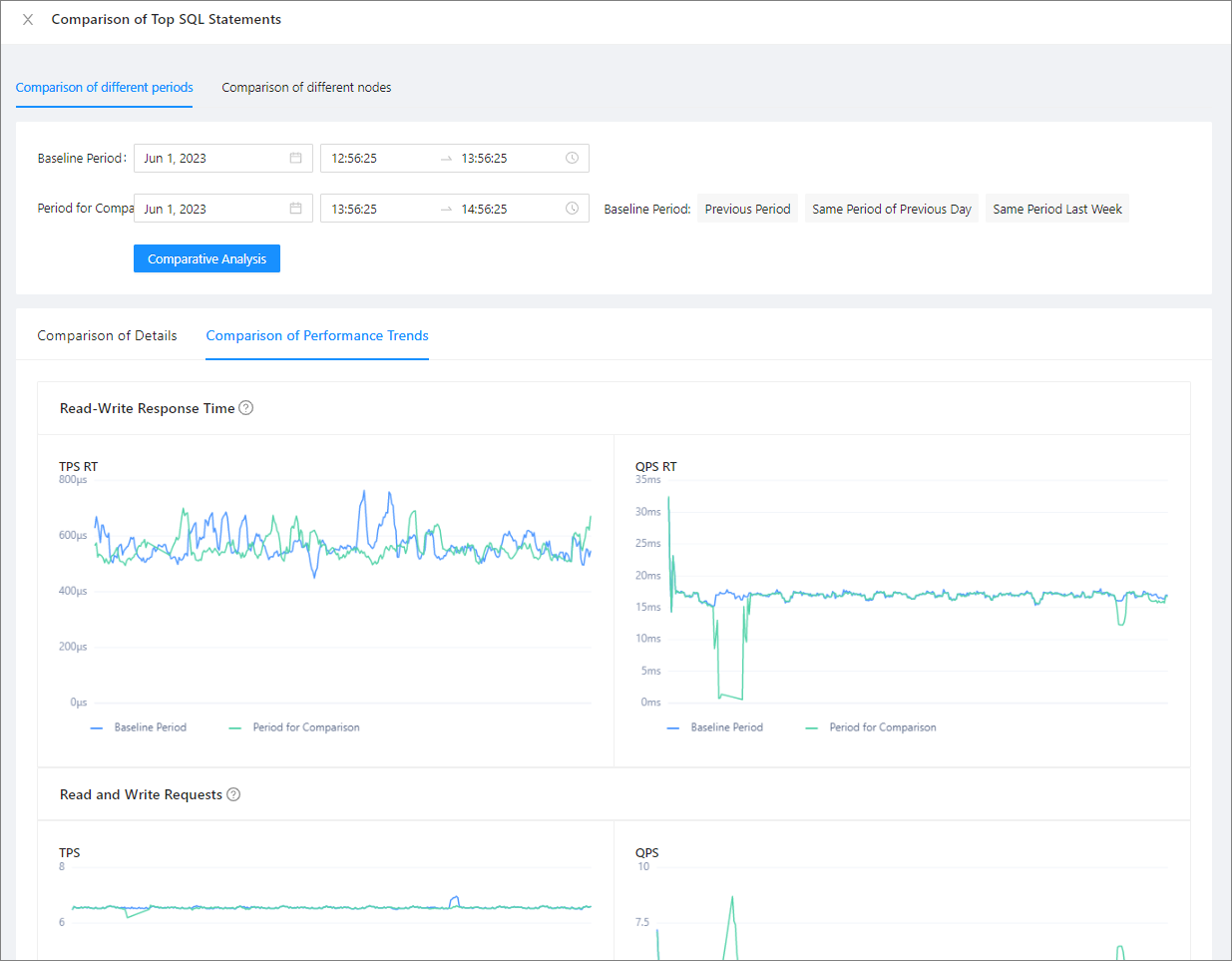The width and height of the screenshot is (1232, 961).
Task: Choose Same Period of Previous Day shortcut
Action: tap(891, 209)
